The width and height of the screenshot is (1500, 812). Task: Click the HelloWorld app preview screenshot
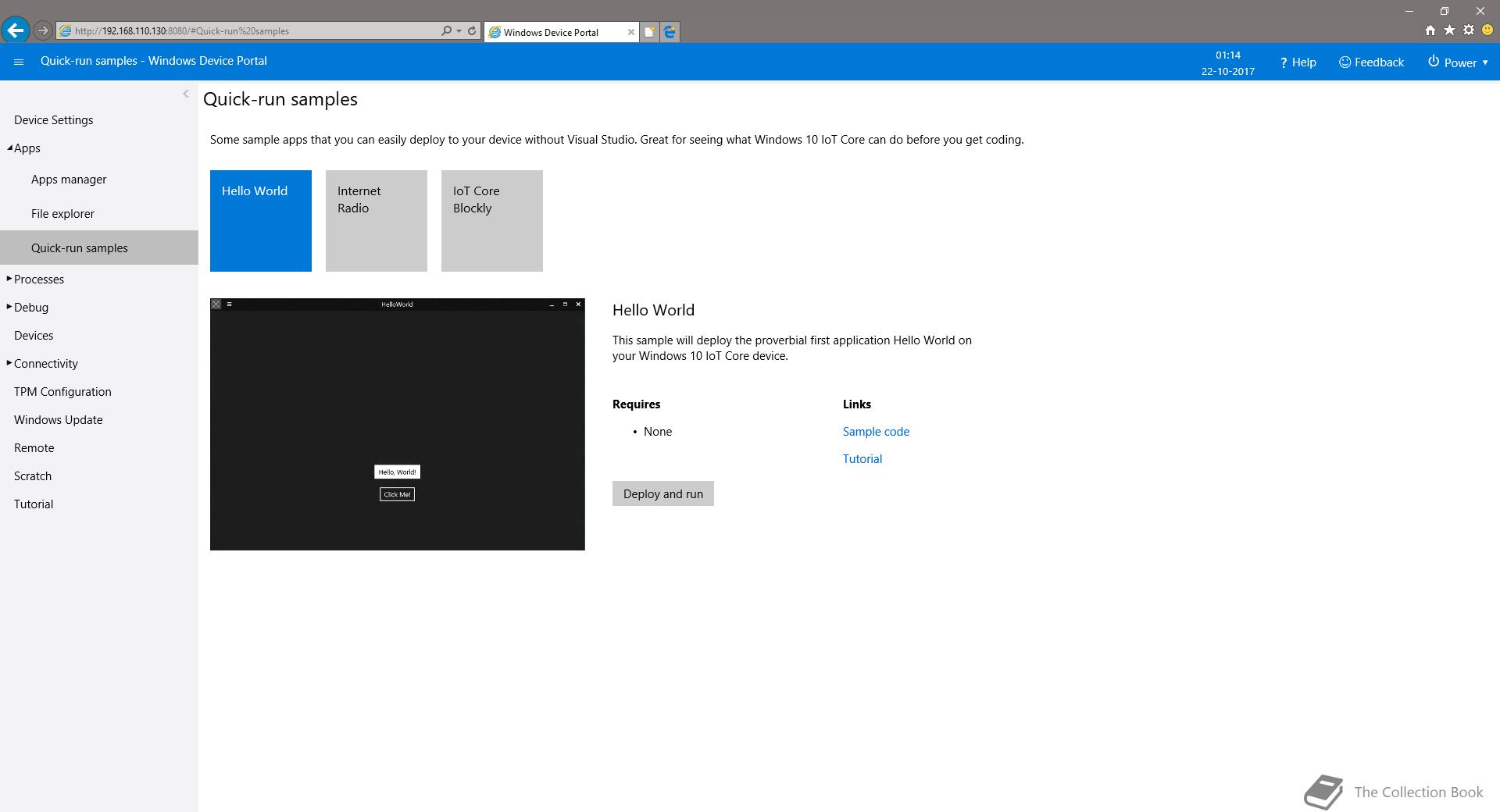tap(398, 424)
